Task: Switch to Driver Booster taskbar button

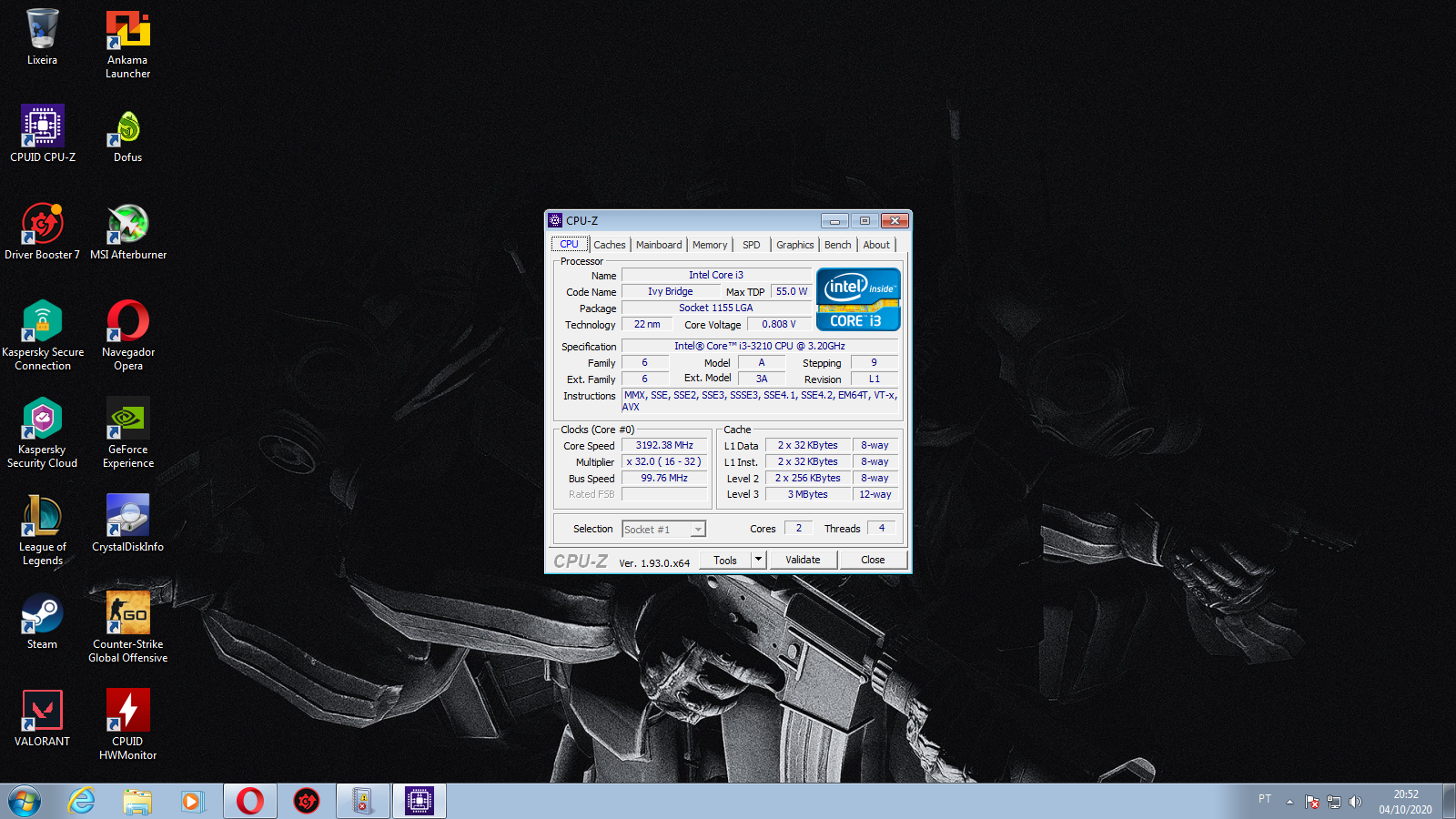Action: 307,801
